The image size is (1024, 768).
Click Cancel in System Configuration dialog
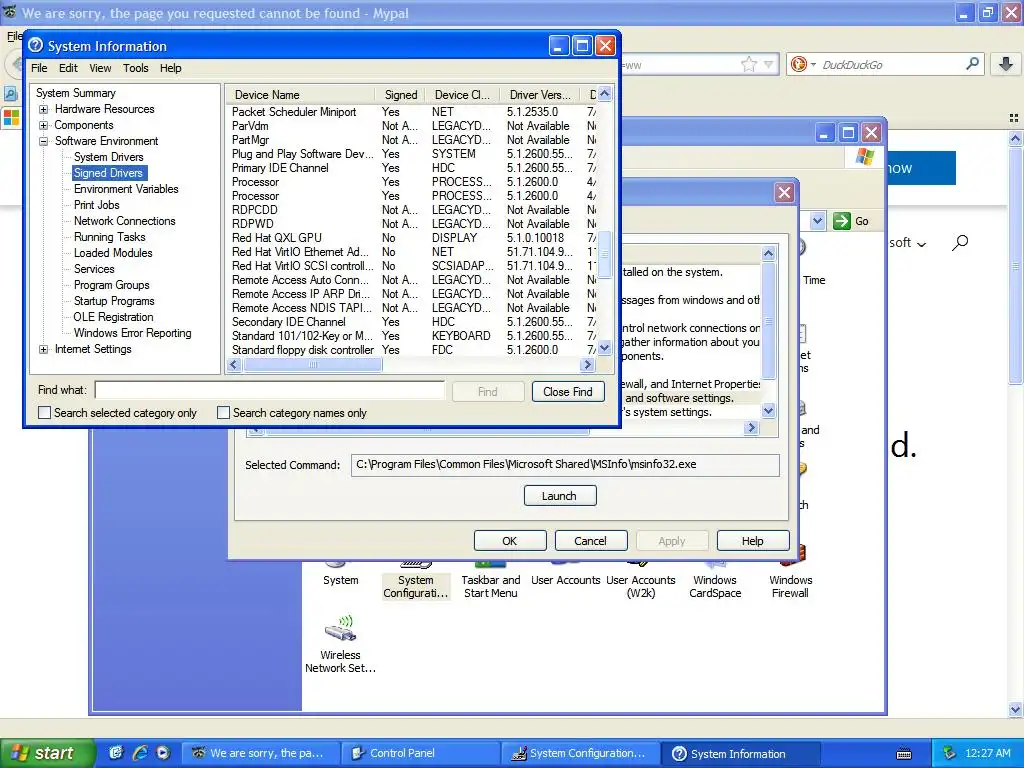pyautogui.click(x=590, y=541)
